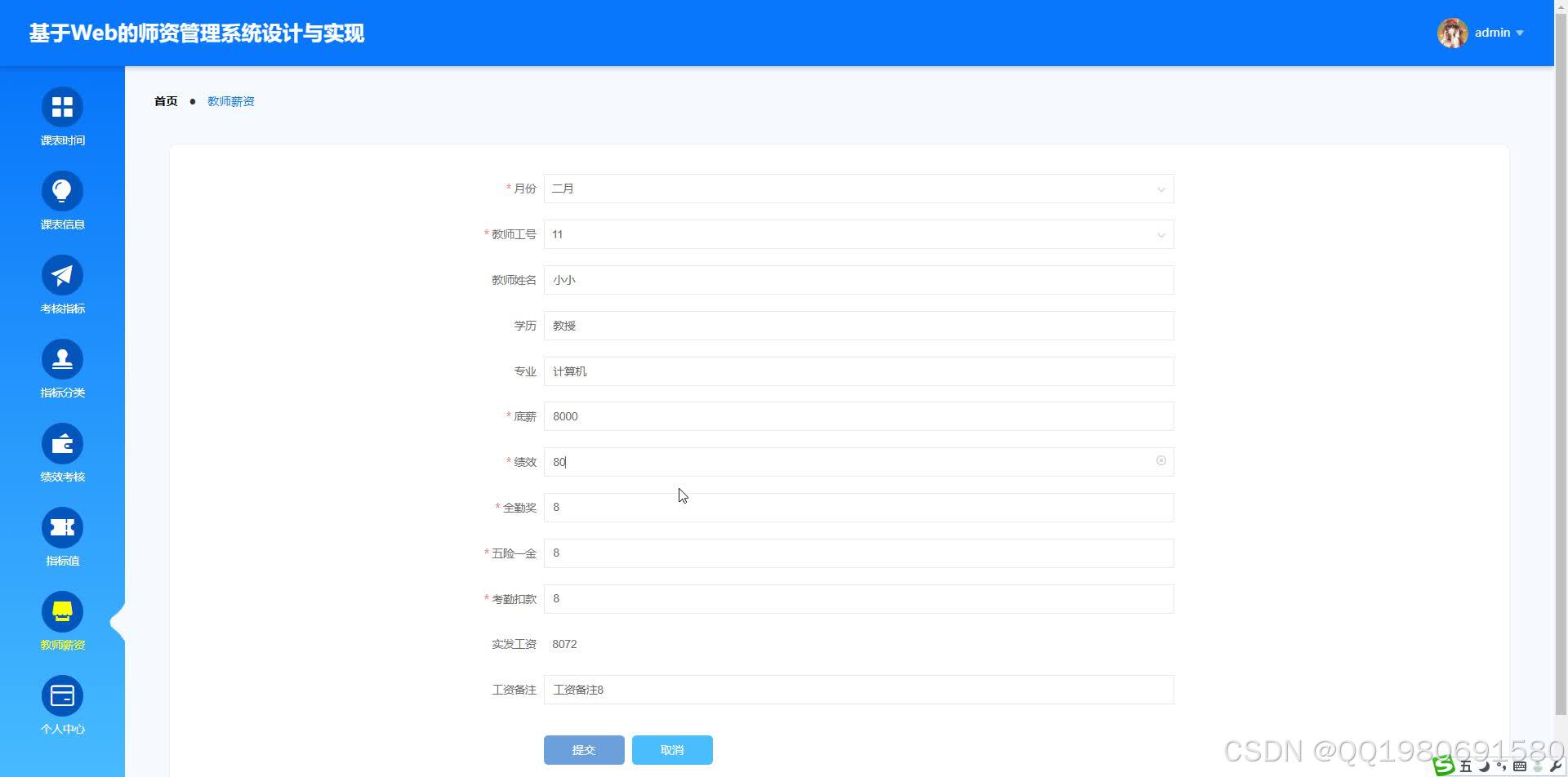Open 绩效考核 wallet icon
Image resolution: width=1568 pixels, height=777 pixels.
click(x=62, y=443)
